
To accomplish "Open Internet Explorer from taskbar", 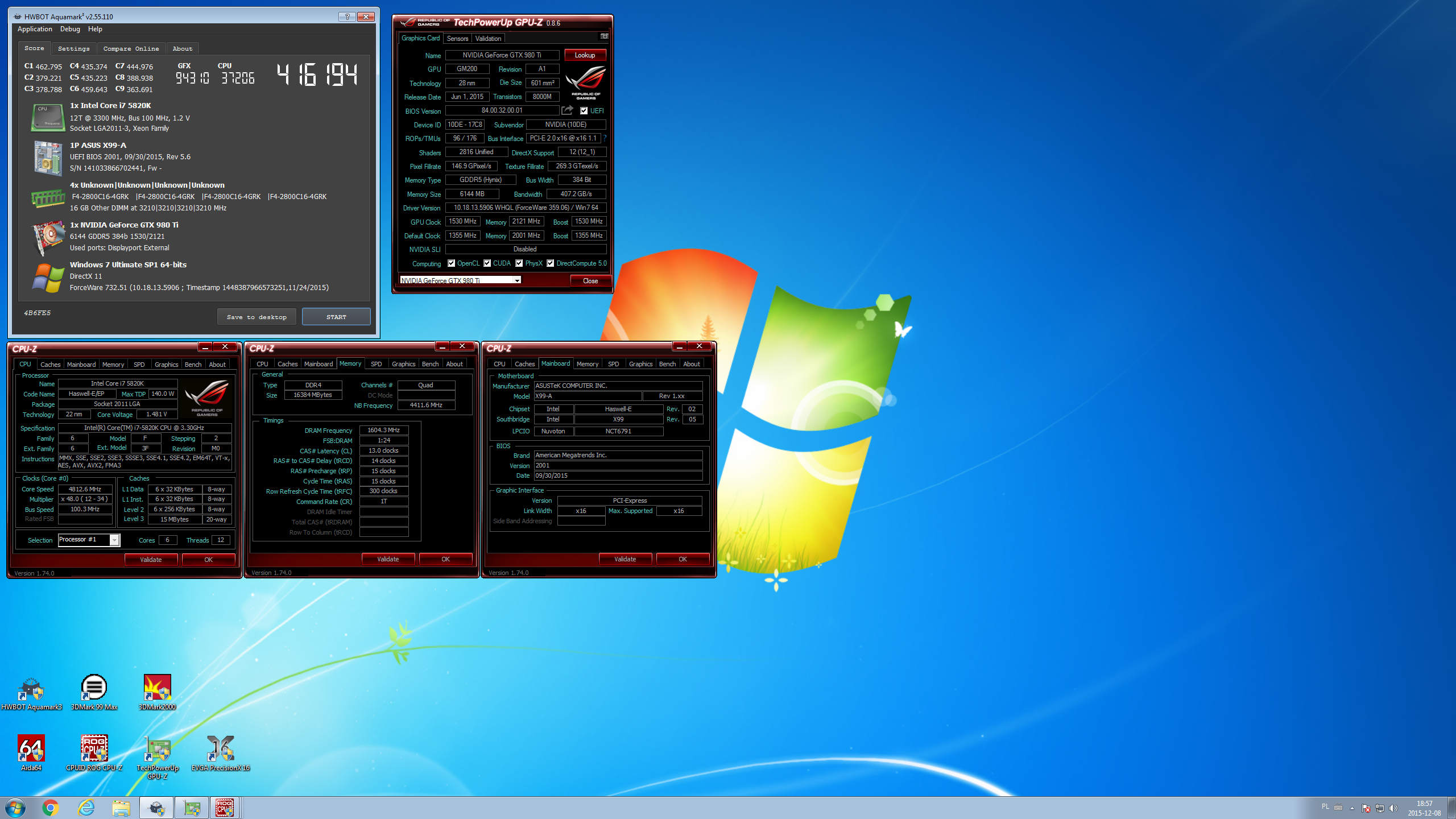I will tap(86, 808).
